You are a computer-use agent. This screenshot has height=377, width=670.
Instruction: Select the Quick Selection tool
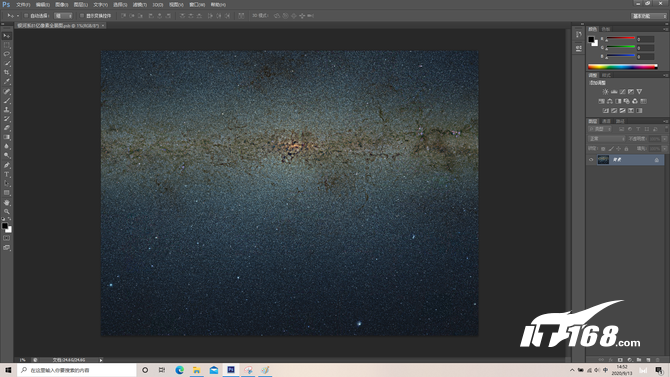coord(6,64)
